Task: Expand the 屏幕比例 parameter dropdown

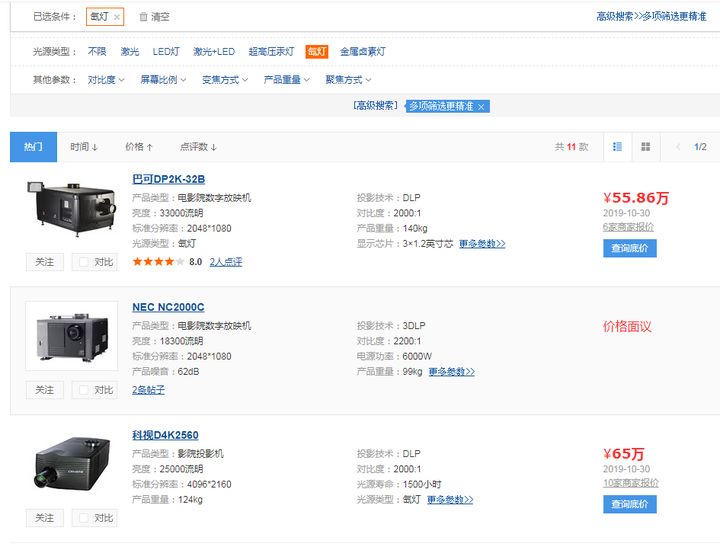Action: tap(163, 80)
